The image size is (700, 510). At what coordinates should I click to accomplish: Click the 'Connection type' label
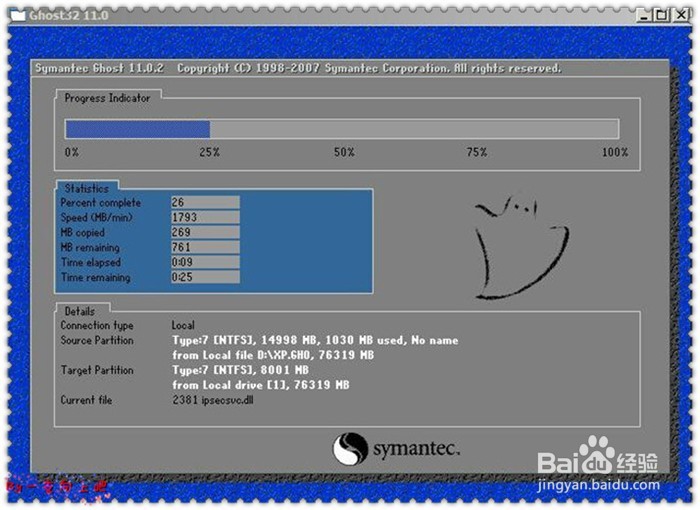[97, 326]
